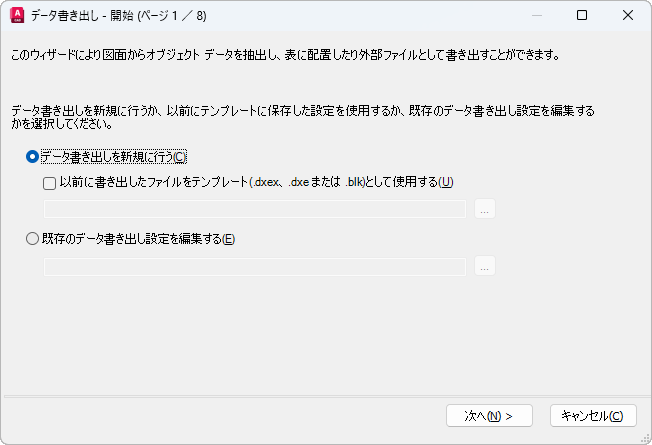Click the データ書き出しを新規に行う(C) label text
This screenshot has height=445, width=652.
[x=114, y=156]
